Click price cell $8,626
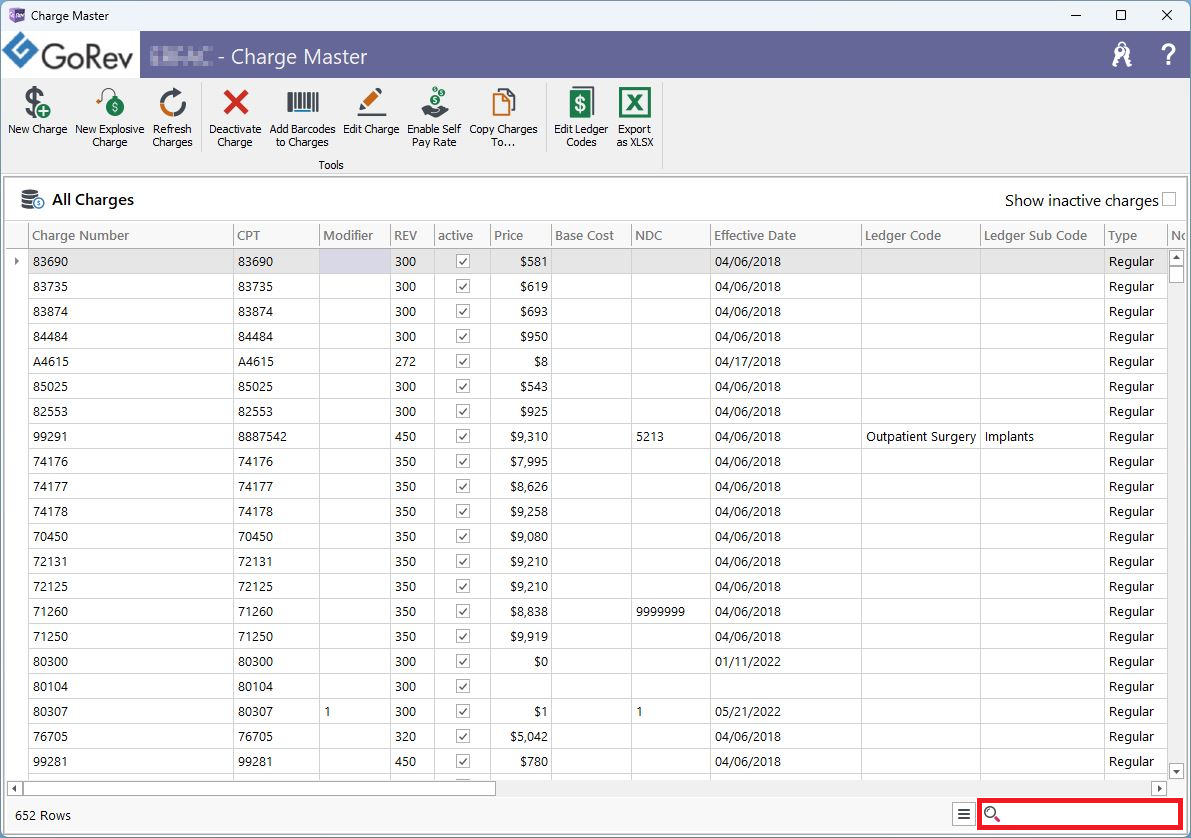The width and height of the screenshot is (1191, 838). click(520, 486)
